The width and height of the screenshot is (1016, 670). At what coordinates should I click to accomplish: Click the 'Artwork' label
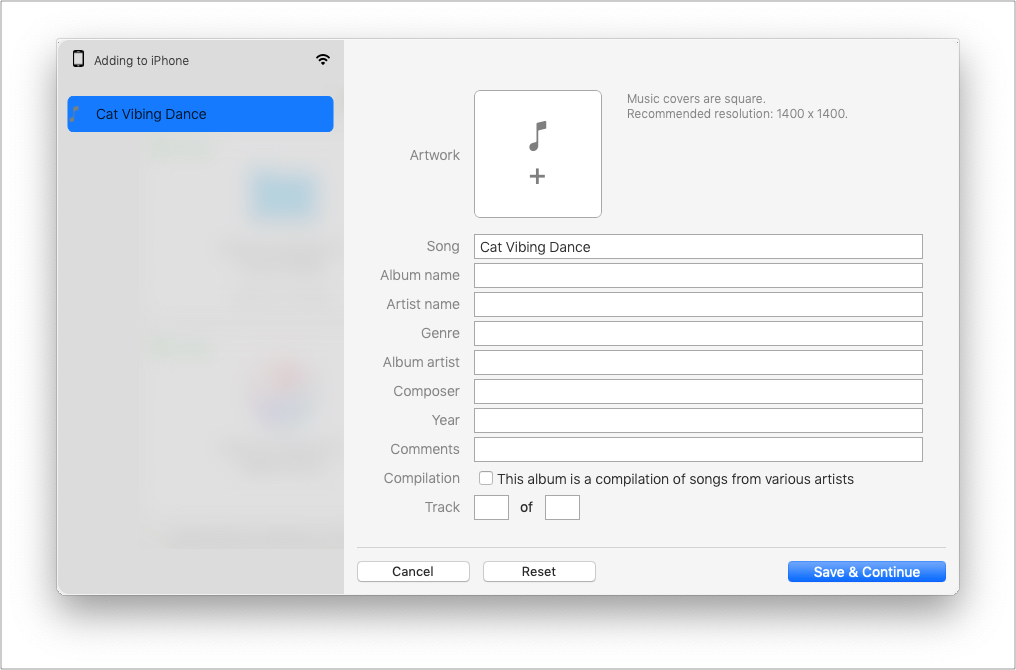point(434,155)
